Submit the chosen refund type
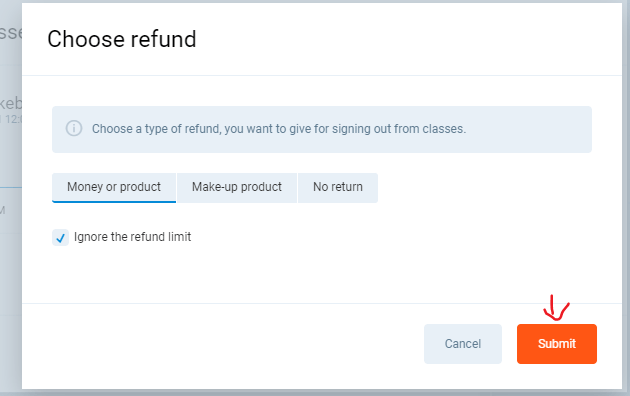630x396 pixels. pos(557,344)
